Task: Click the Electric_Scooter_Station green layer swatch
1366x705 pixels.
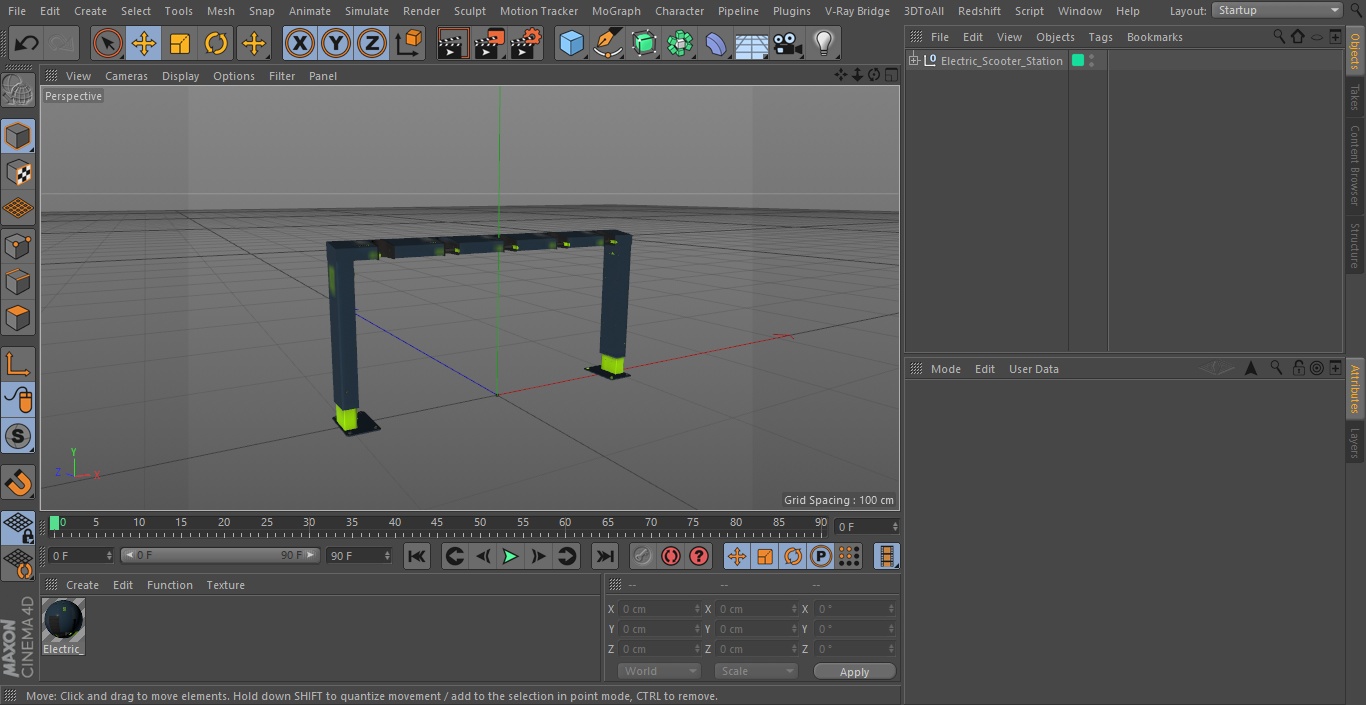Action: pyautogui.click(x=1078, y=60)
